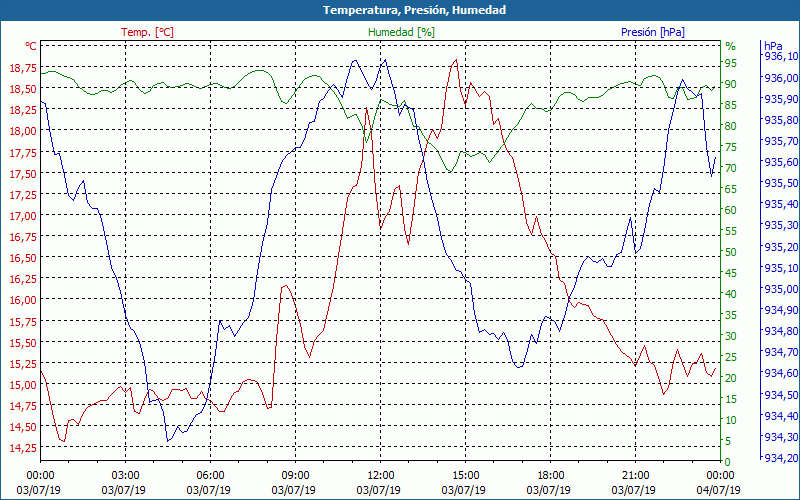
Task: Click the 20 humidity axis value
Action: 731,378
